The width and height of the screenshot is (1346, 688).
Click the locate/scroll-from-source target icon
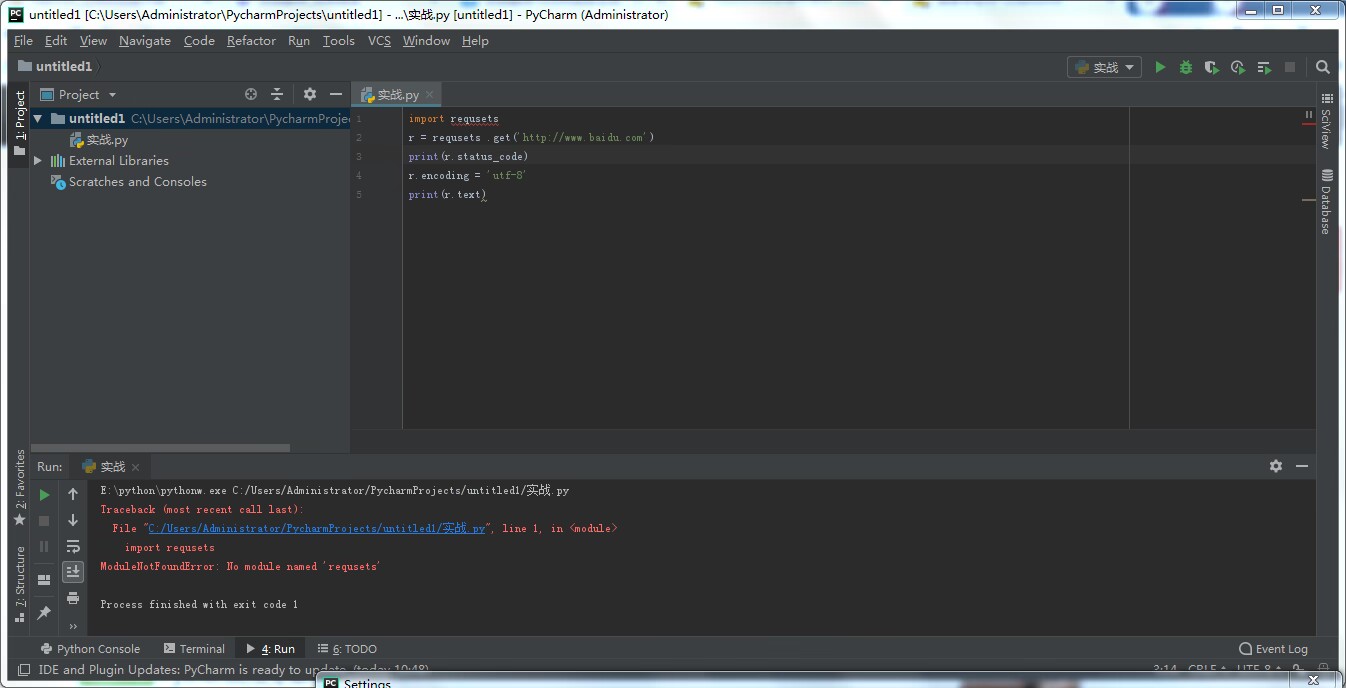pos(251,94)
